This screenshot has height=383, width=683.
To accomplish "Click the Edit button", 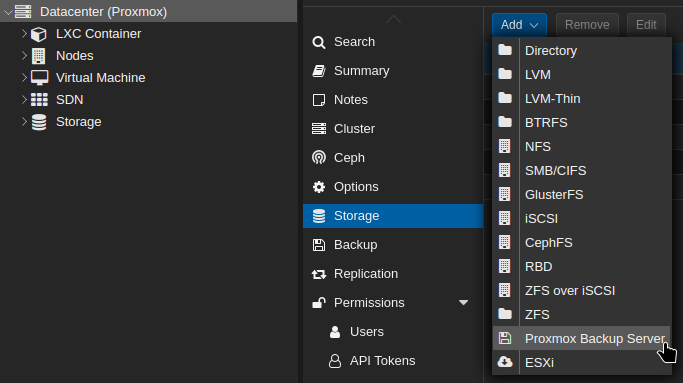I will [646, 25].
